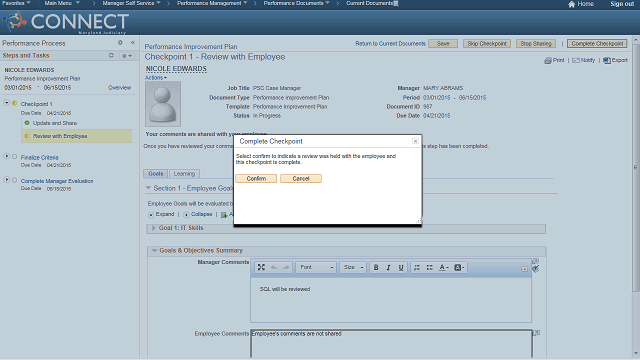Switch to the Learning tab
This screenshot has height=360, width=640.
tap(184, 173)
